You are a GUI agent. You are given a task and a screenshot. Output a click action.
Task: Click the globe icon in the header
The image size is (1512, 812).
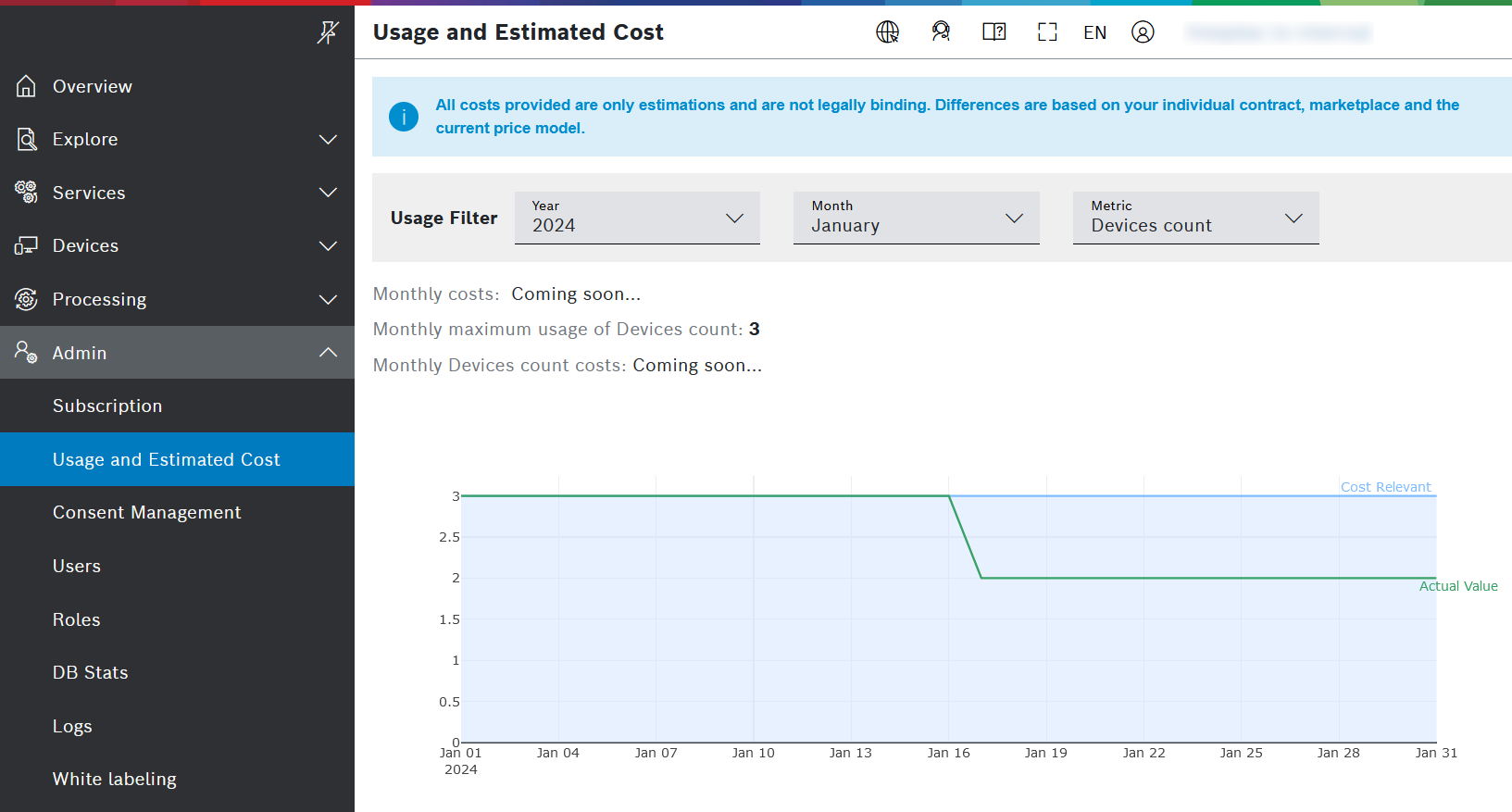click(887, 32)
